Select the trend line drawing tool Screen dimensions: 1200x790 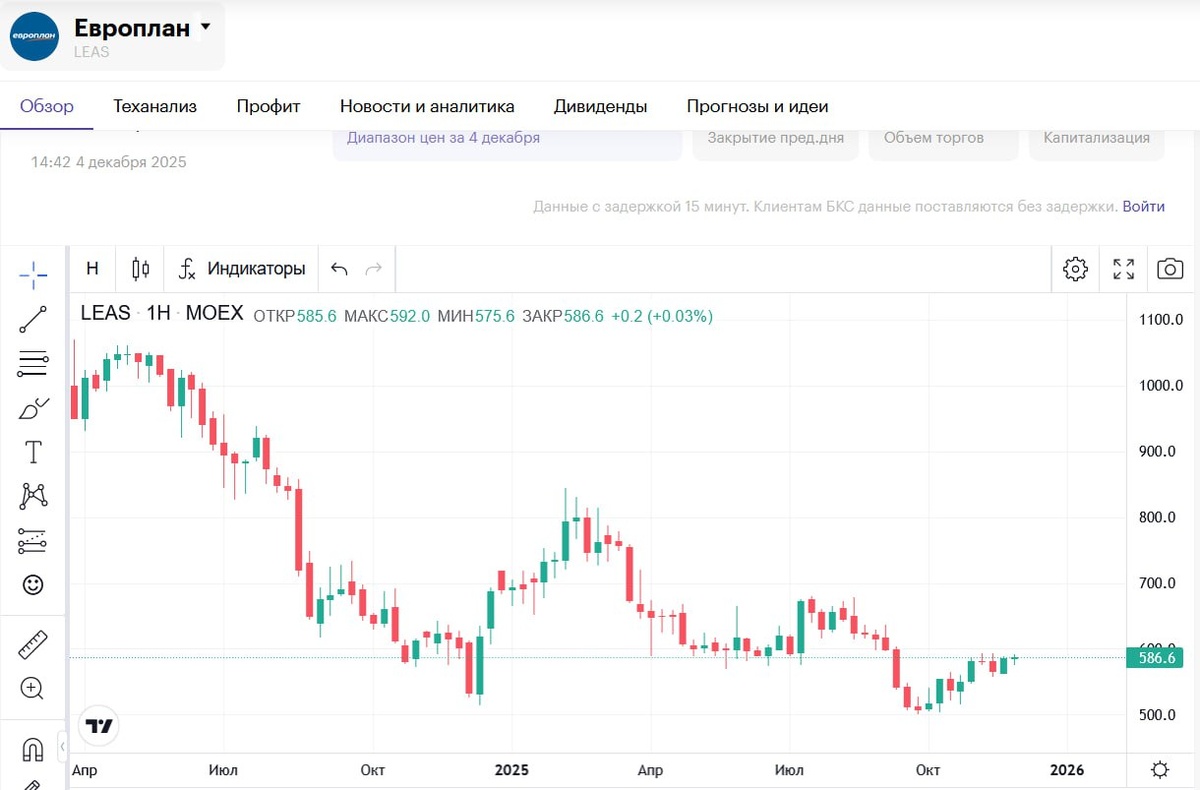point(33,319)
